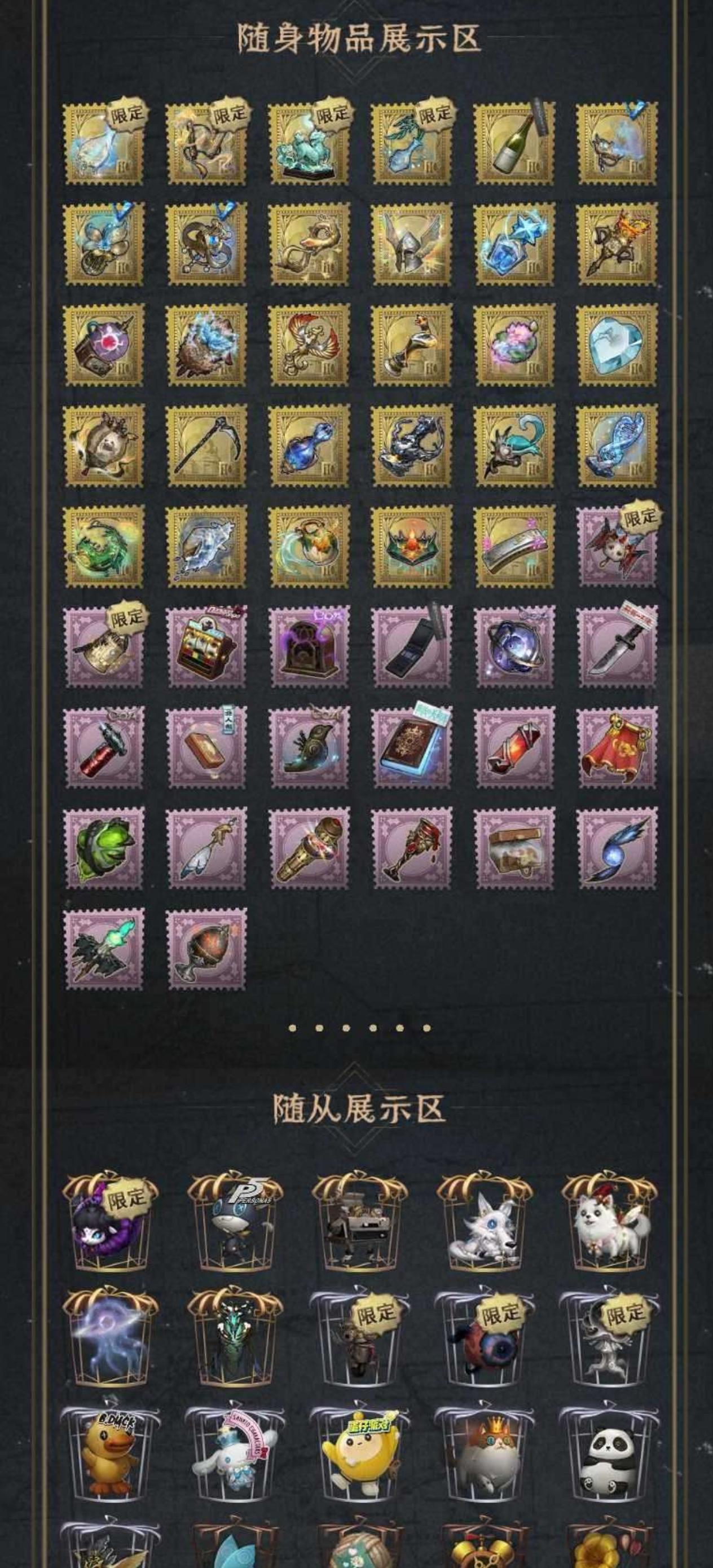Select the Persona 5 Morgana pet cage
713x1568 pixels.
pyautogui.click(x=235, y=1223)
